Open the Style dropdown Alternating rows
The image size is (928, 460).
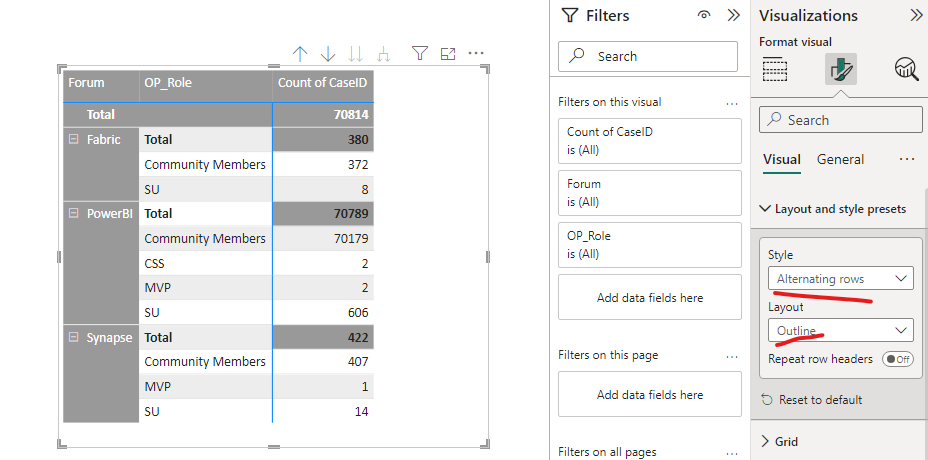[x=841, y=278]
